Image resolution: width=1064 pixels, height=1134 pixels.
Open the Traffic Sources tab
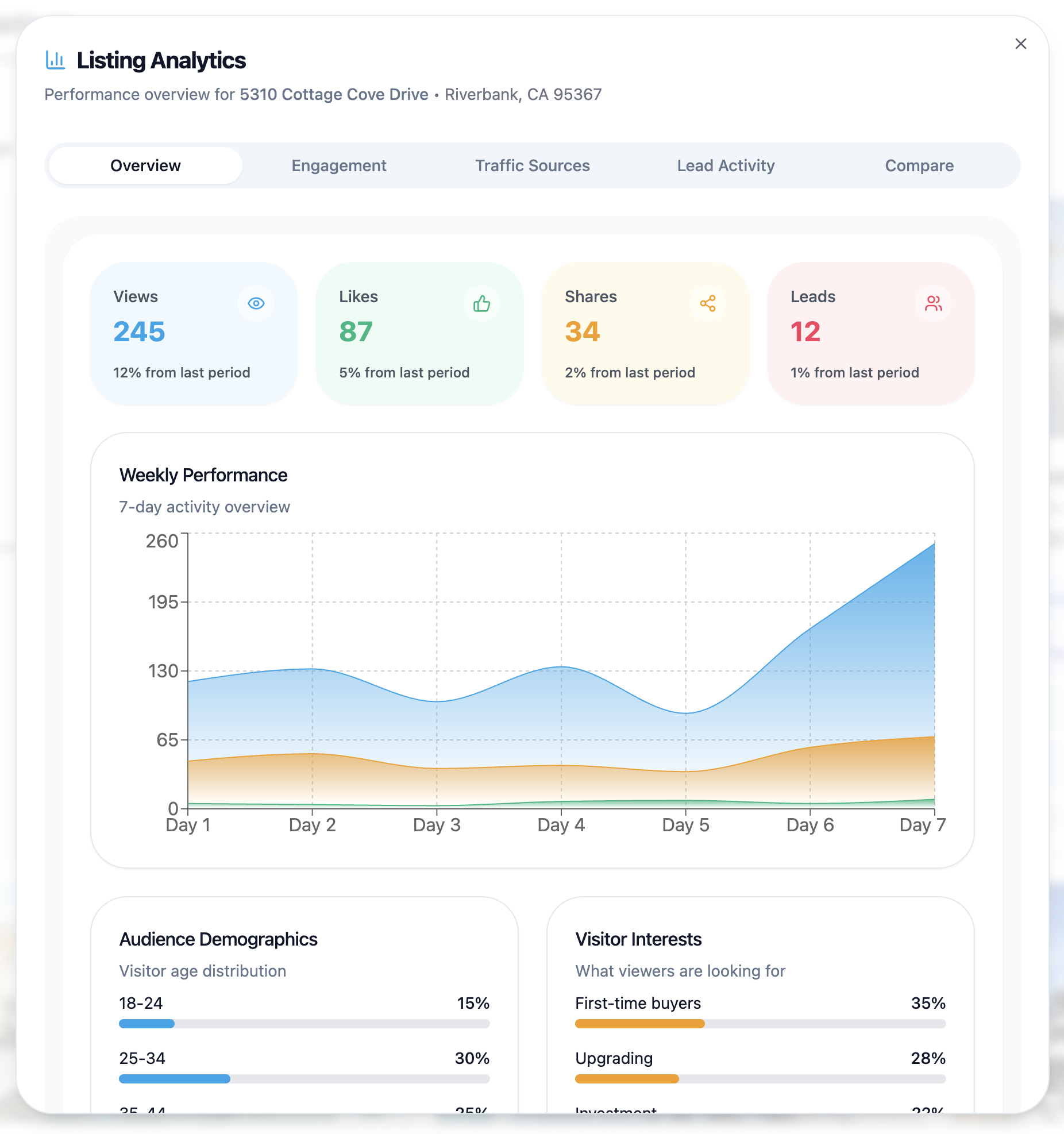click(533, 165)
